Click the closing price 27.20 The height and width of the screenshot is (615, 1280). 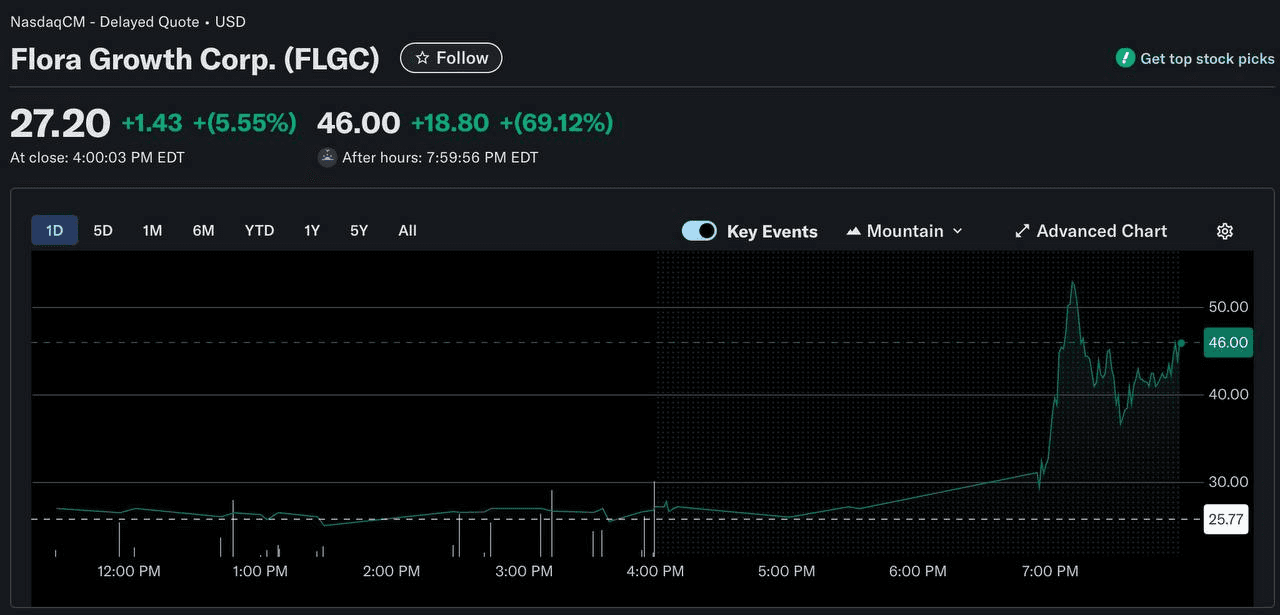tap(60, 123)
